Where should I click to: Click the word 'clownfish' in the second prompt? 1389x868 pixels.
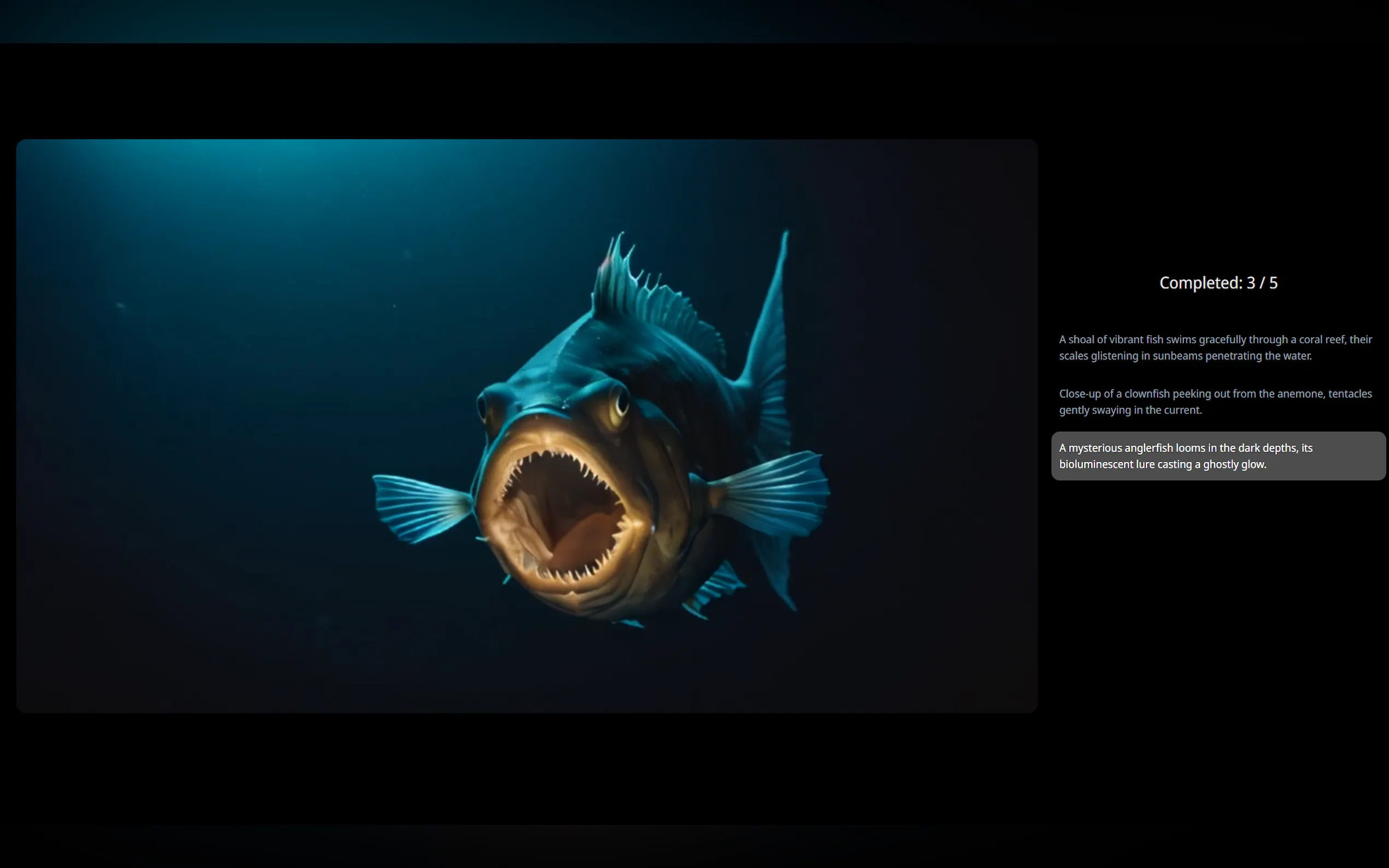[x=1147, y=394]
